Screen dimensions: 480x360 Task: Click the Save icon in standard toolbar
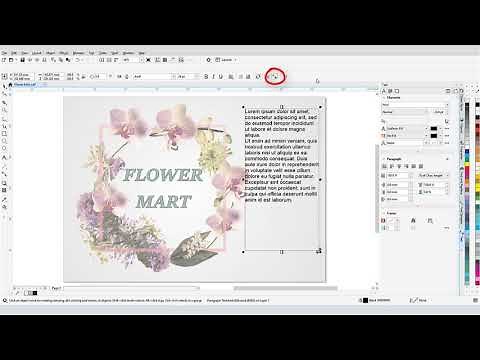(22, 60)
